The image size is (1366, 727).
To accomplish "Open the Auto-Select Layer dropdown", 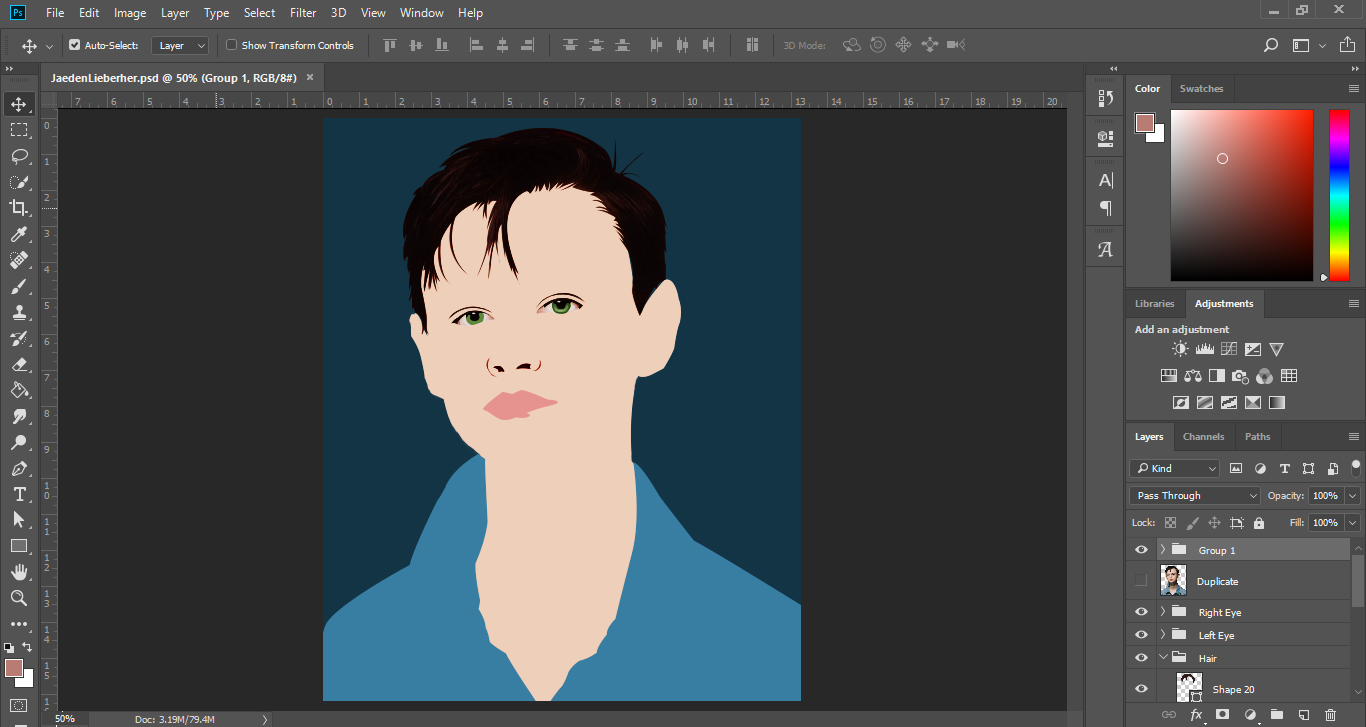I will pos(180,45).
